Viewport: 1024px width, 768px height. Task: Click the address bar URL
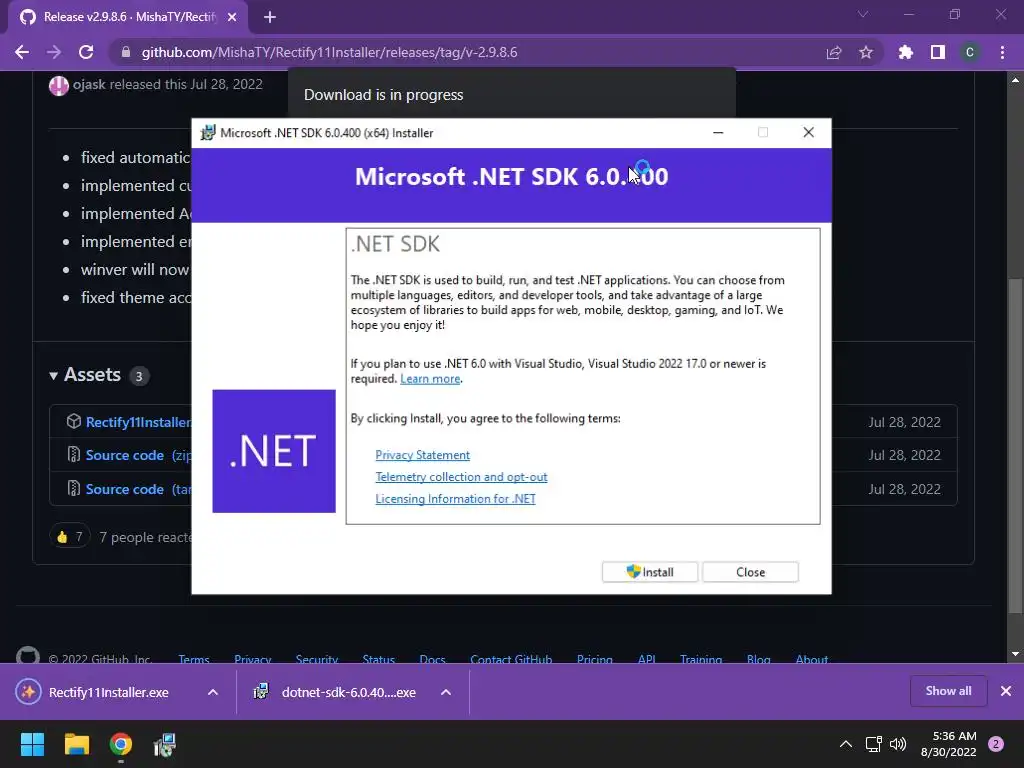coord(329,52)
